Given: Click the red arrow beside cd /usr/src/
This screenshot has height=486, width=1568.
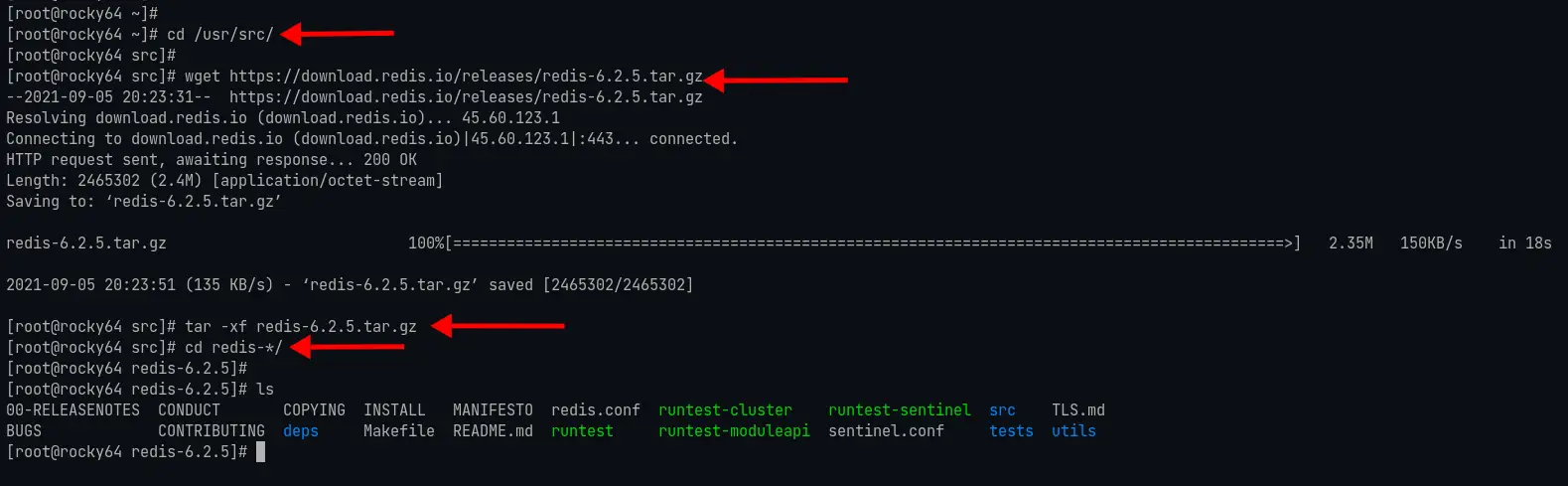Looking at the screenshot, I should (338, 35).
